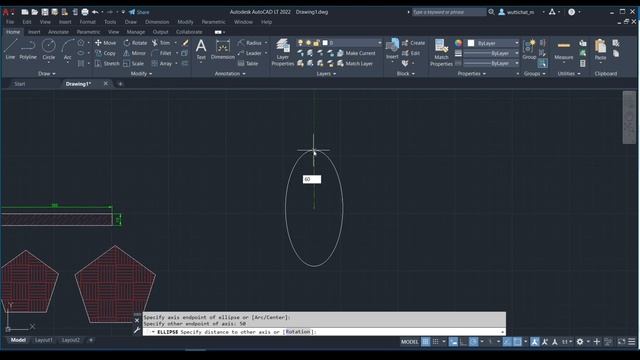Screen dimensions: 640x360
Task: Click the Measure tool
Action: point(564,50)
